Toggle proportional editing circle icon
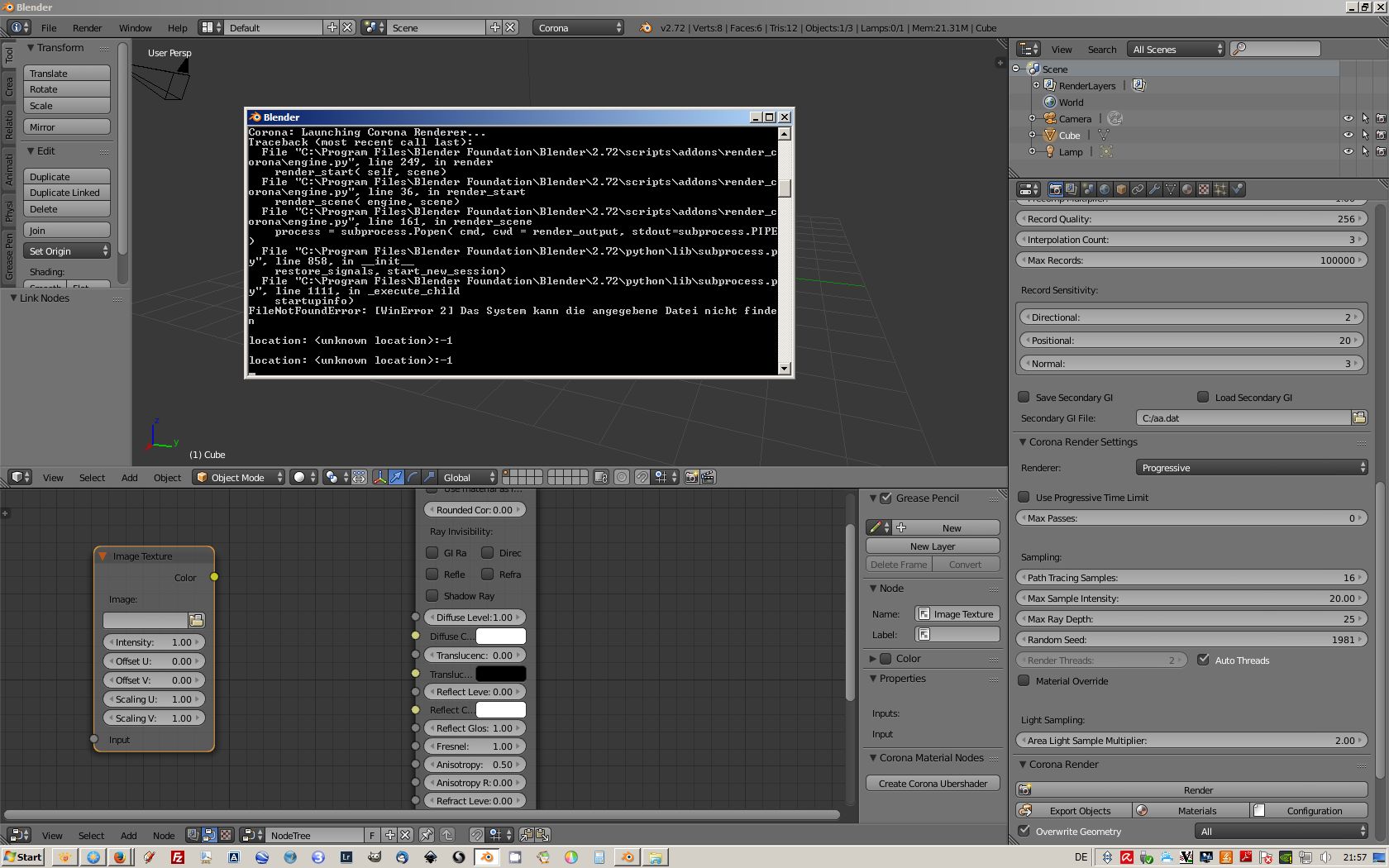The image size is (1389, 868). point(622,477)
